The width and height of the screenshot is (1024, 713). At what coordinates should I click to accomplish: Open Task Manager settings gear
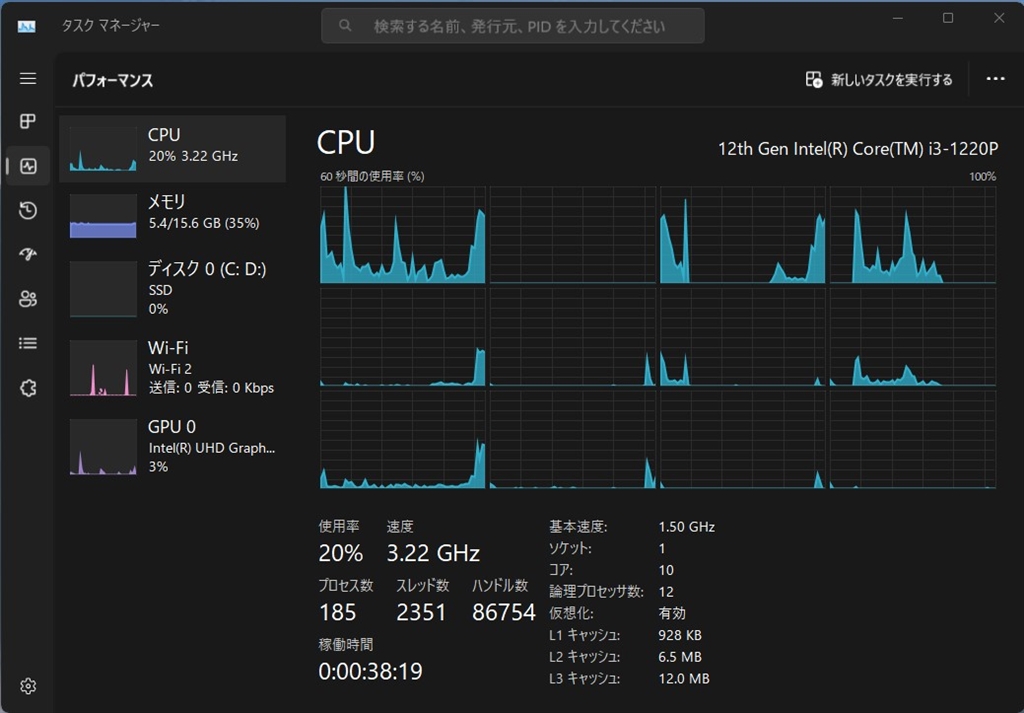28,686
